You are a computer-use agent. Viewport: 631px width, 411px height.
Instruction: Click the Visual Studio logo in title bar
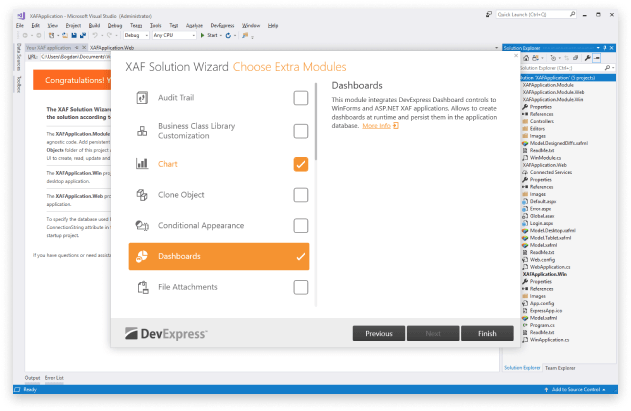tap(21, 16)
